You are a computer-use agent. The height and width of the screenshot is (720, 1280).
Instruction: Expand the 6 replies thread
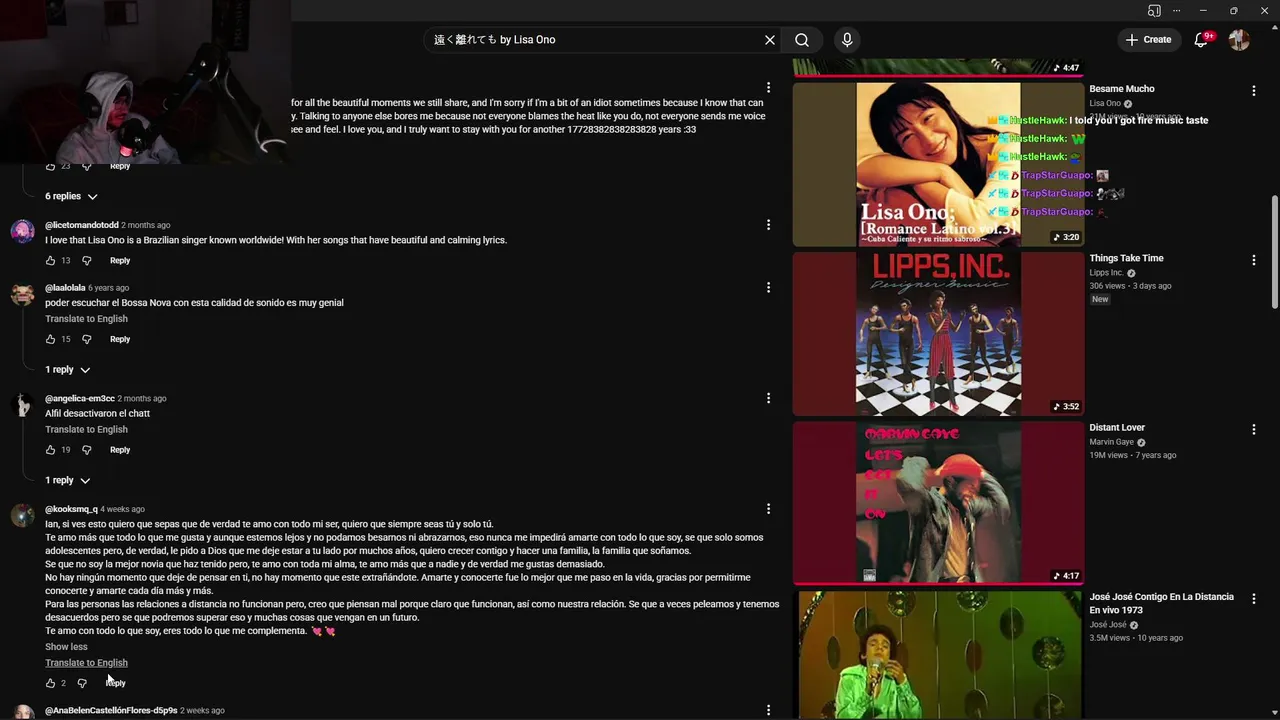71,196
